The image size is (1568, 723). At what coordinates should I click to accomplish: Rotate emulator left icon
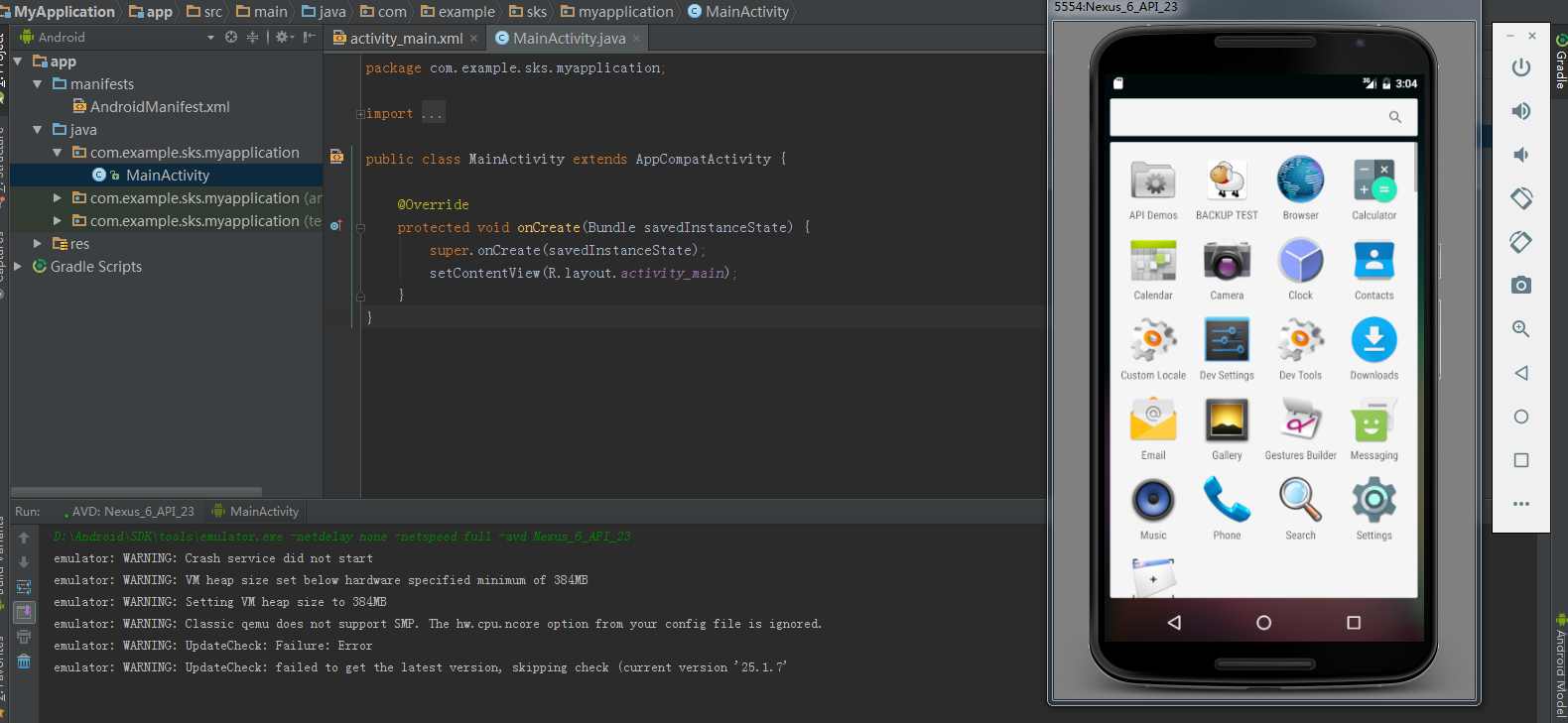1521,198
